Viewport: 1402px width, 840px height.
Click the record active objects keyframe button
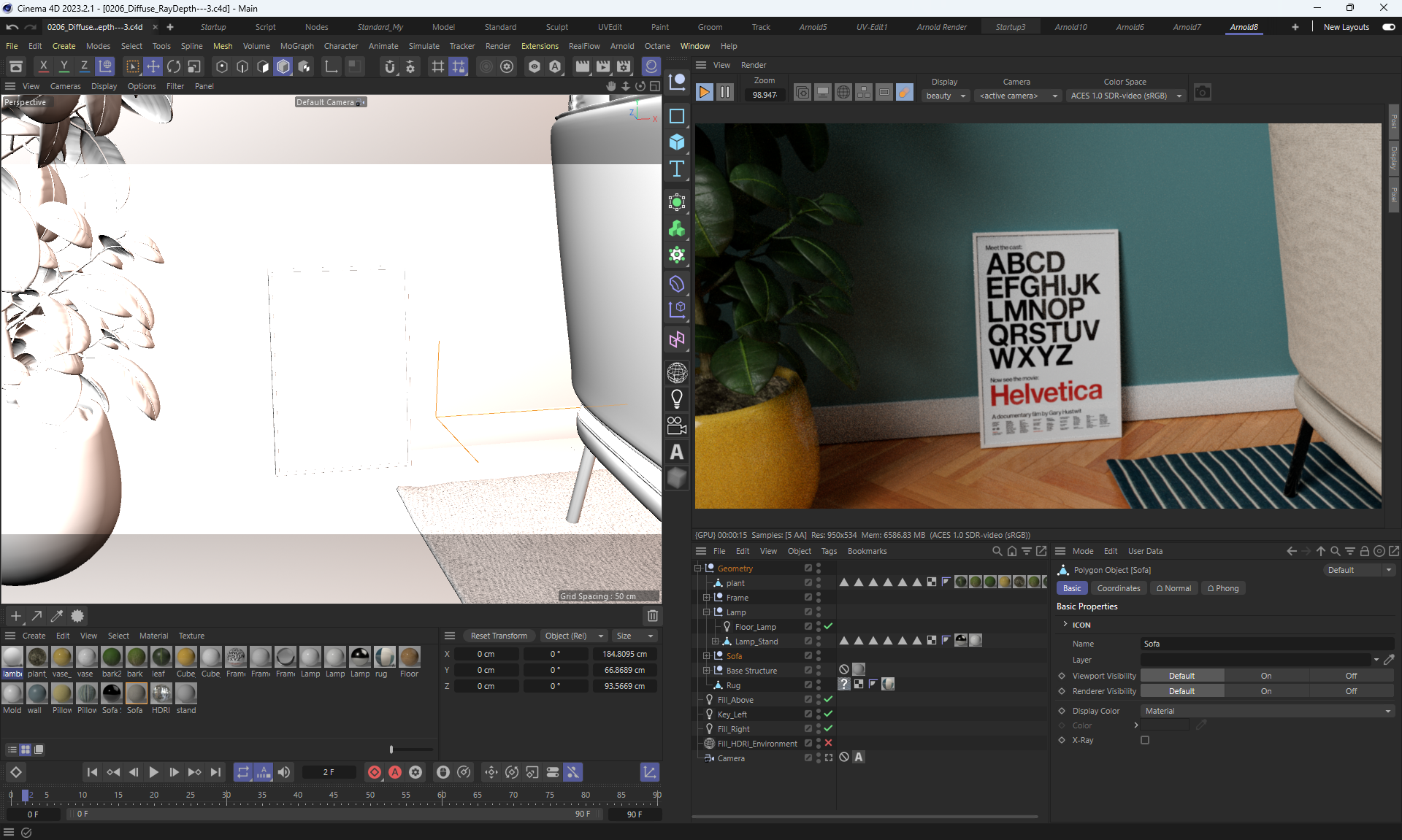[x=375, y=772]
